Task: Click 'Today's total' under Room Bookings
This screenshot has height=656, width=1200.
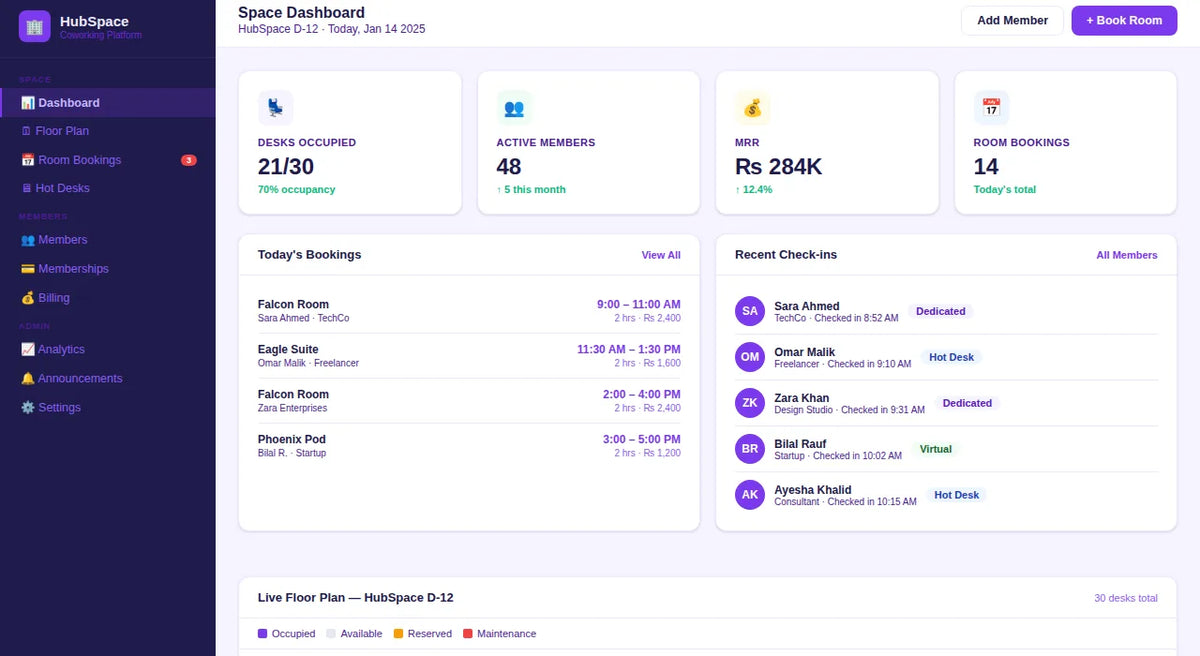Action: 1005,189
